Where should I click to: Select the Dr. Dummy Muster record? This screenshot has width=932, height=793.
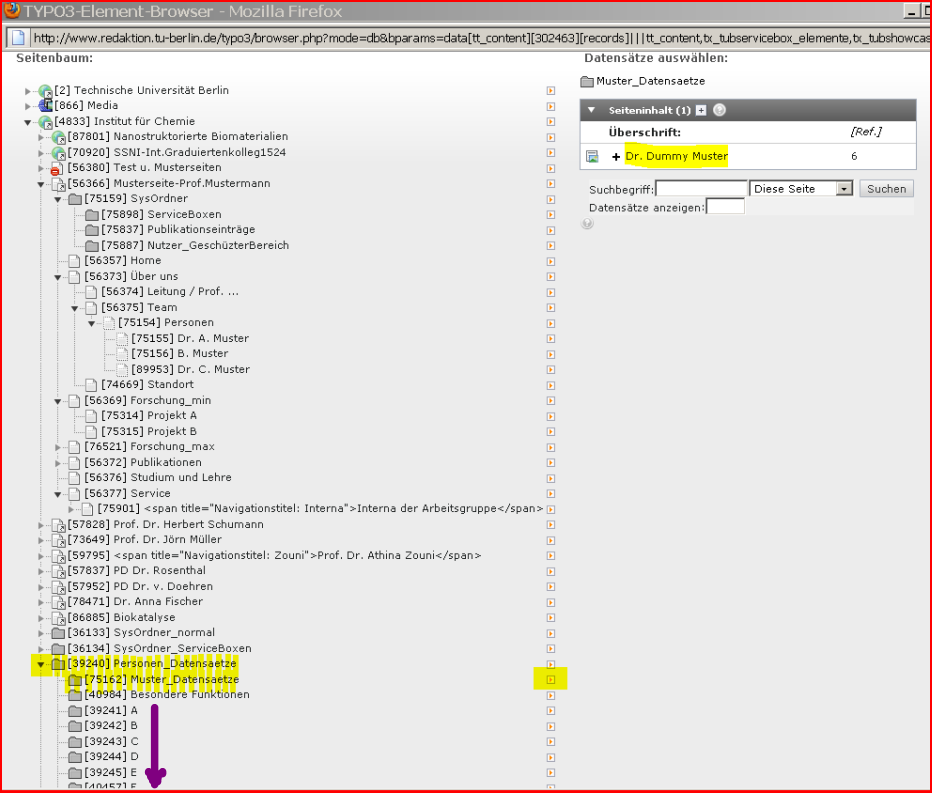(x=676, y=157)
